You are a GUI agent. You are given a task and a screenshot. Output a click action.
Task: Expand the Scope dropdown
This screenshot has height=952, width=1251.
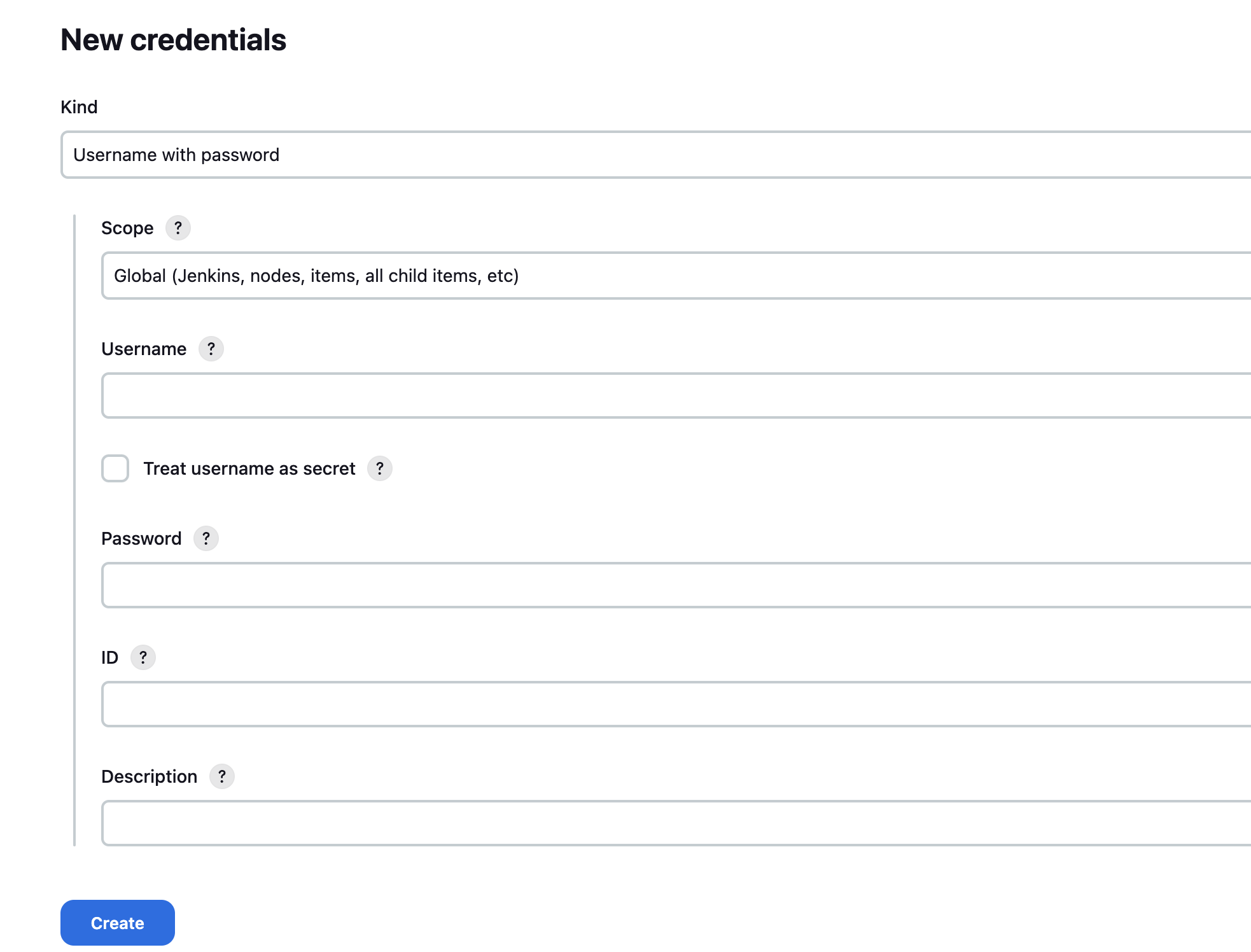pyautogui.click(x=676, y=276)
